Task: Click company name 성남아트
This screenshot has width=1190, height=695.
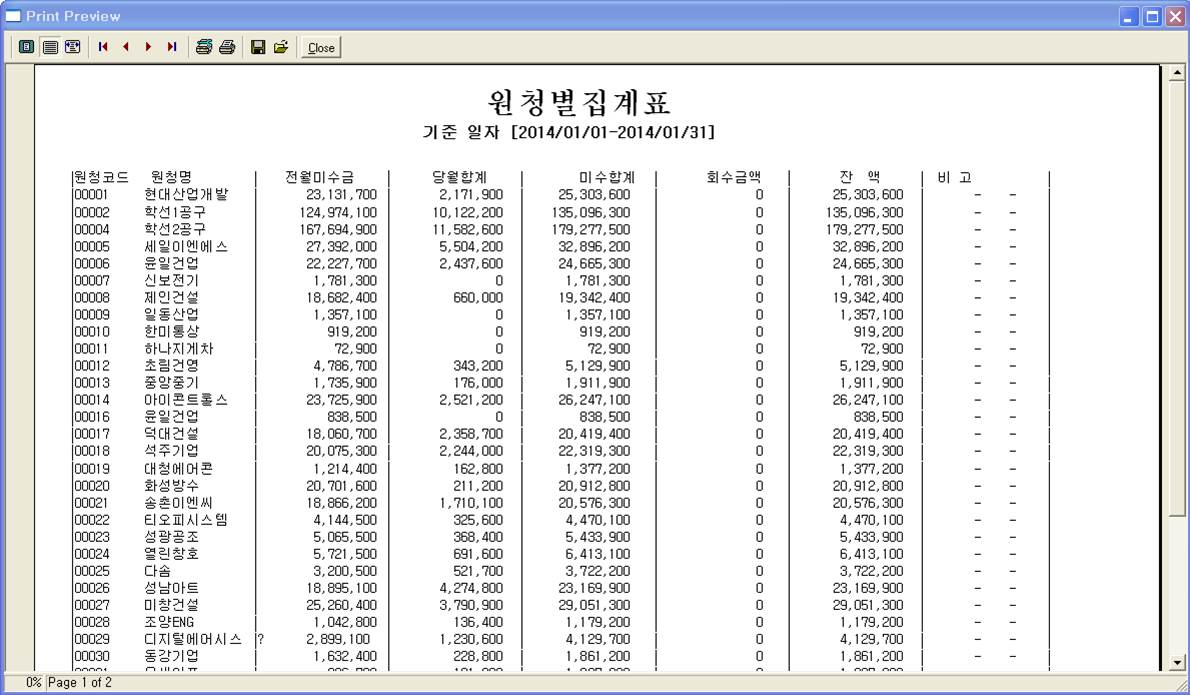Action: pyautogui.click(x=172, y=588)
